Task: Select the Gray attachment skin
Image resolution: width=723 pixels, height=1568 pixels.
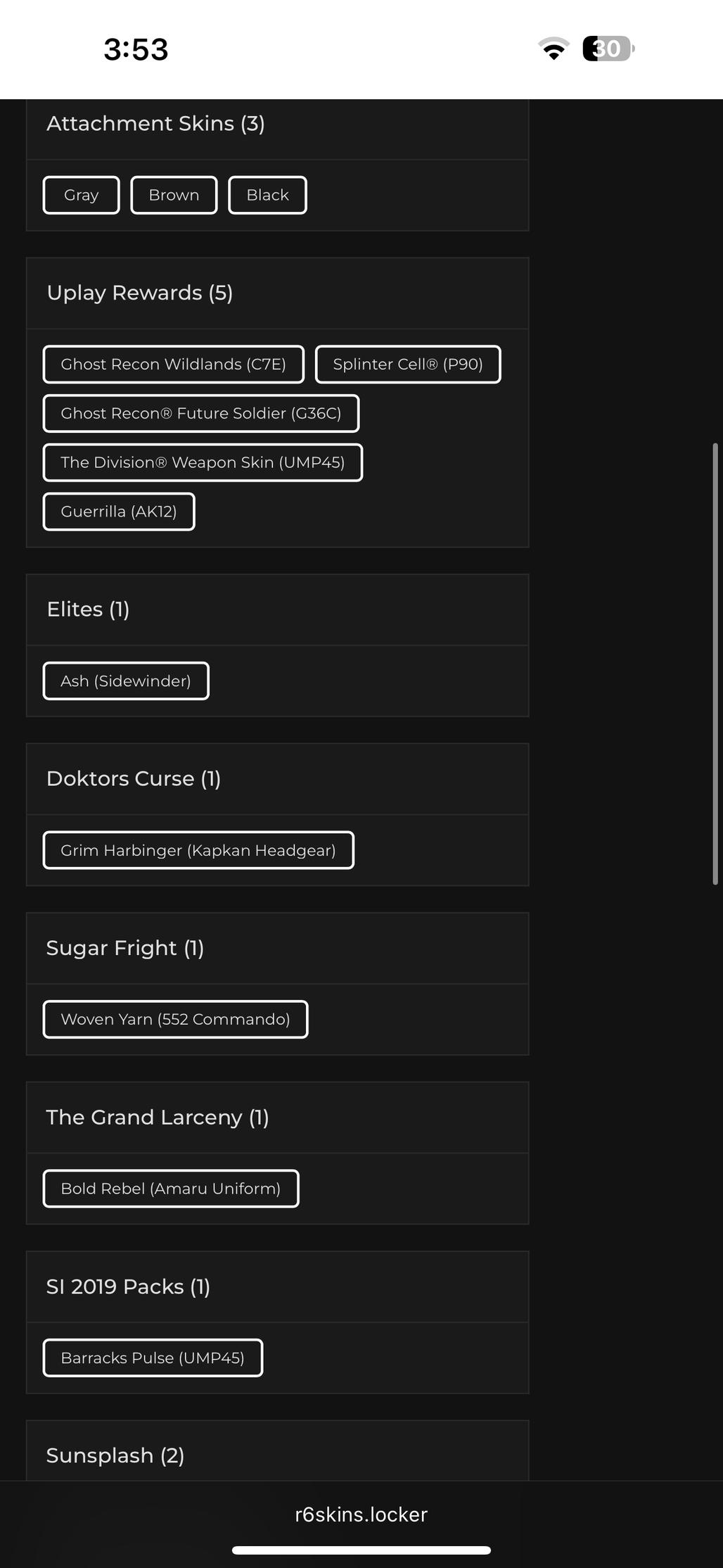Action: [x=81, y=195]
